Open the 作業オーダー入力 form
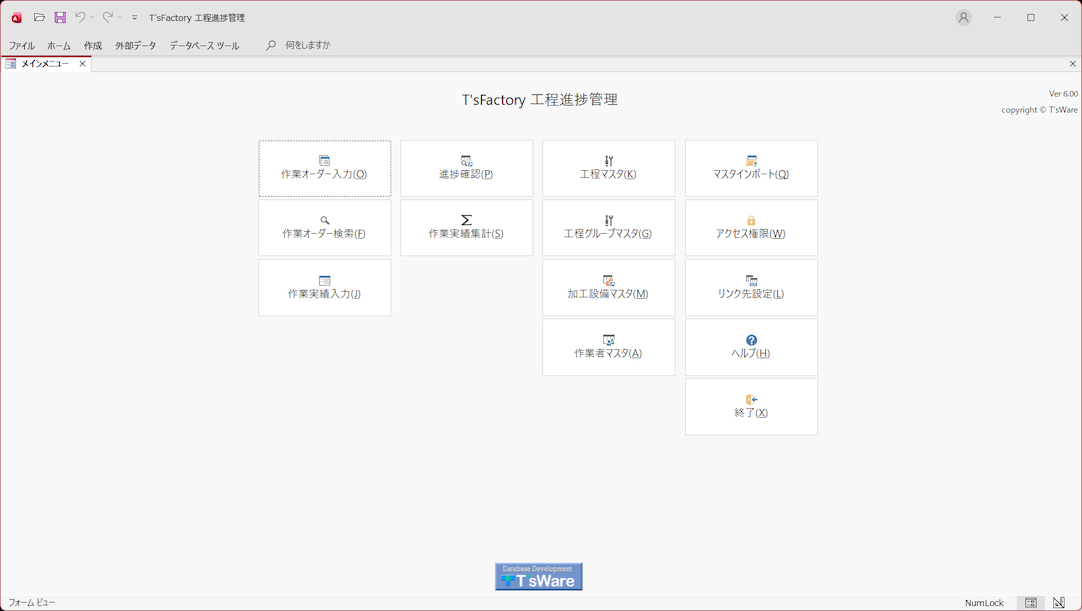 pos(324,168)
